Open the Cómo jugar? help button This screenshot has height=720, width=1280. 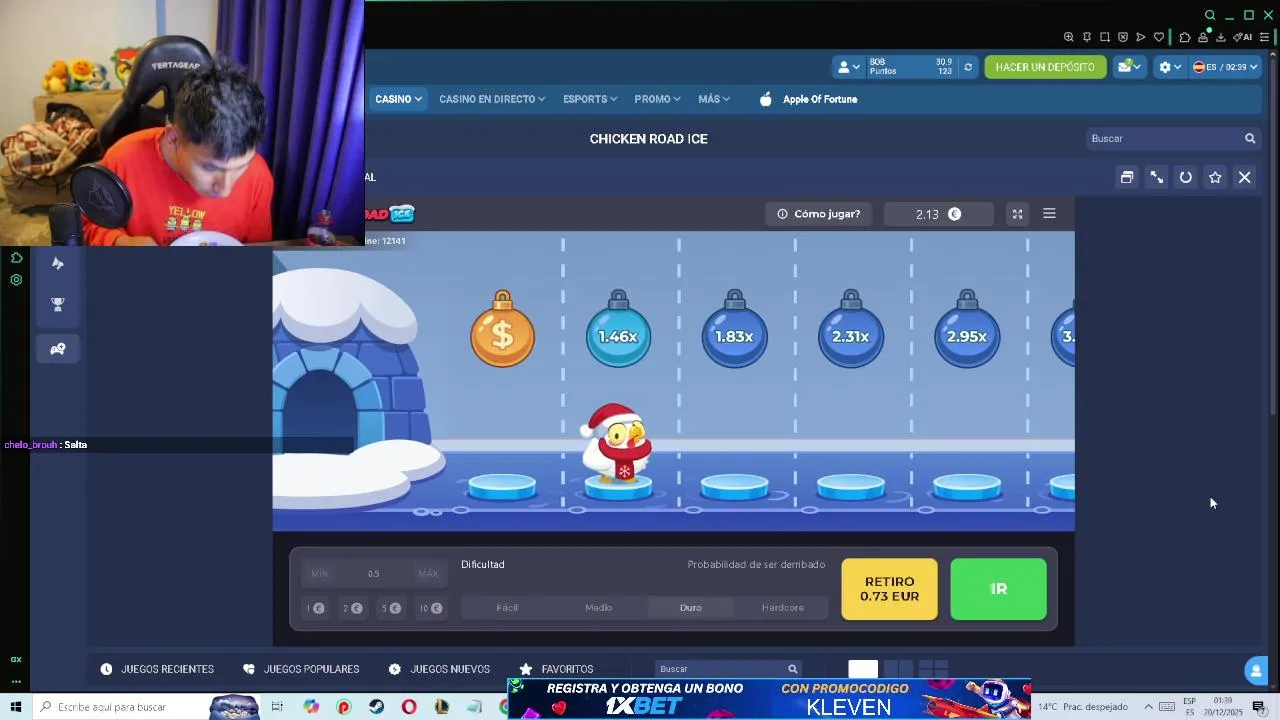point(819,214)
